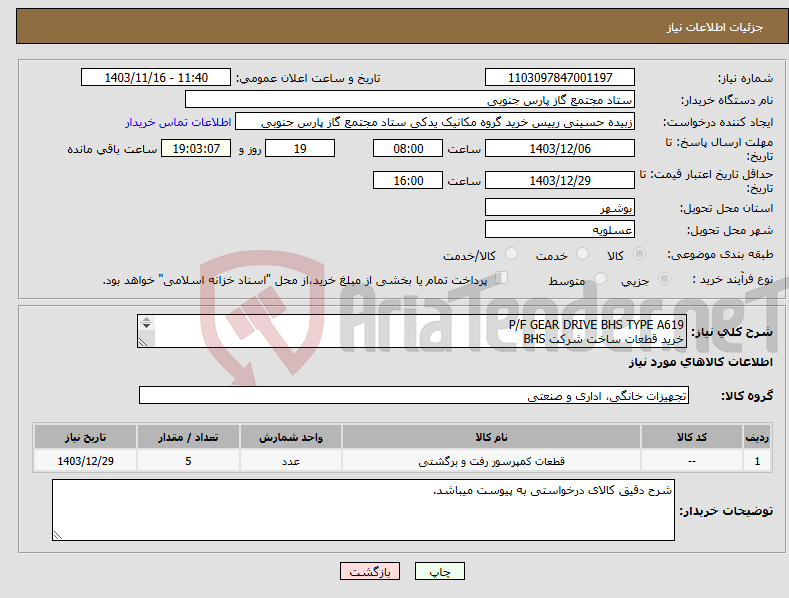The width and height of the screenshot is (789, 598).
Task: Click the تعداد / مقدار column header
Action: click(188, 437)
